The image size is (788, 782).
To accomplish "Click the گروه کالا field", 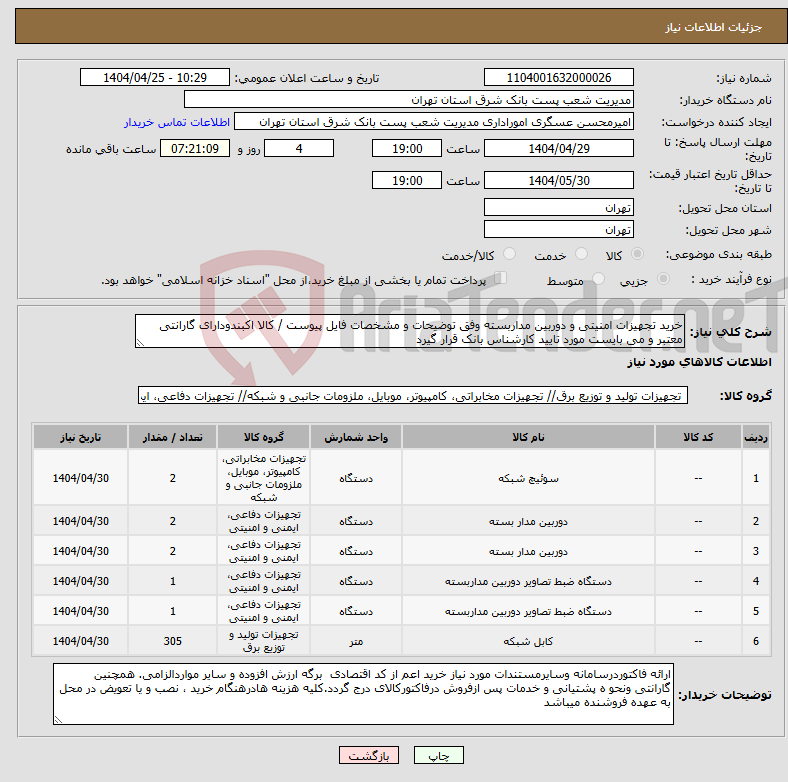I will tap(413, 396).
